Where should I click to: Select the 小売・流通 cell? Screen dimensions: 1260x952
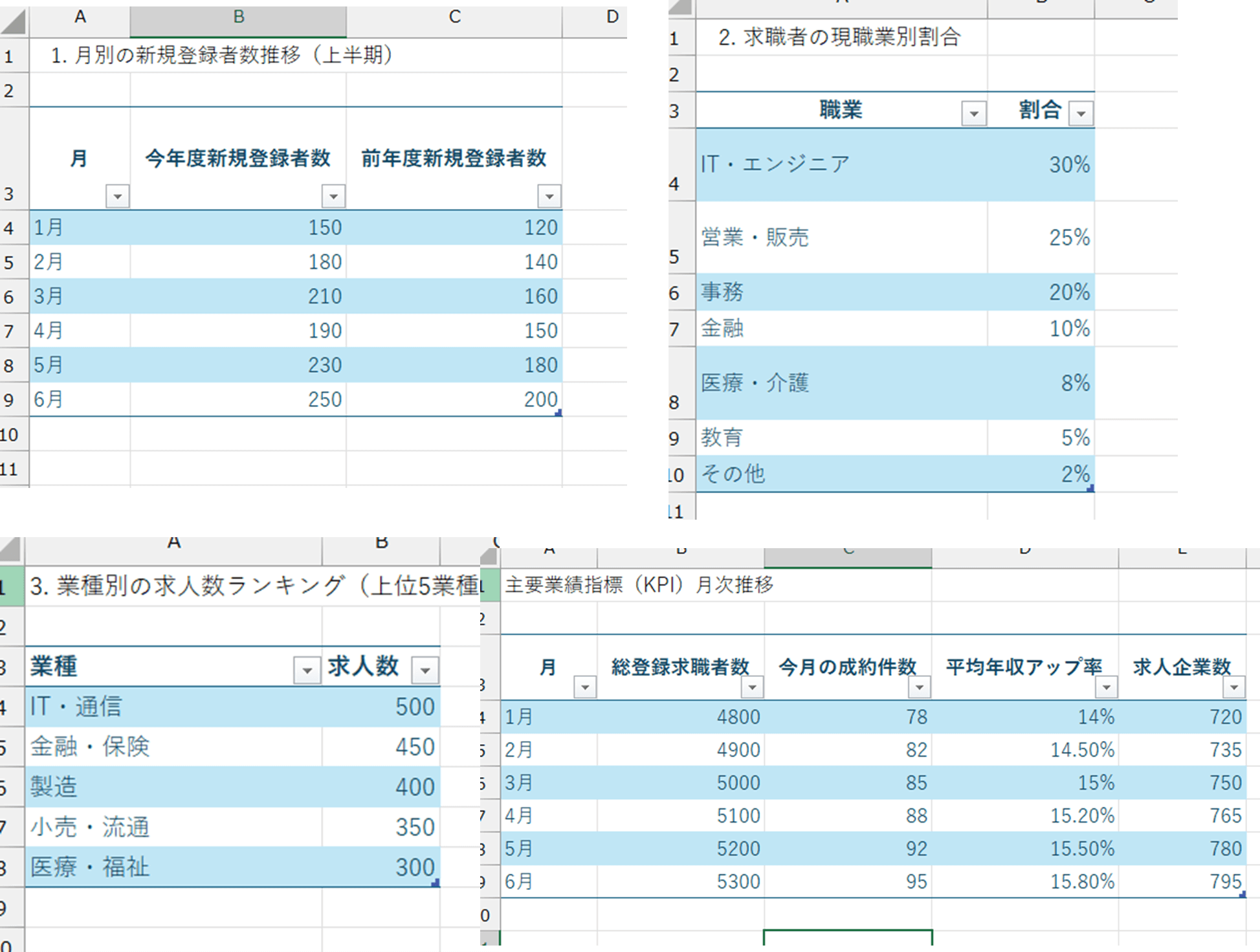(173, 826)
